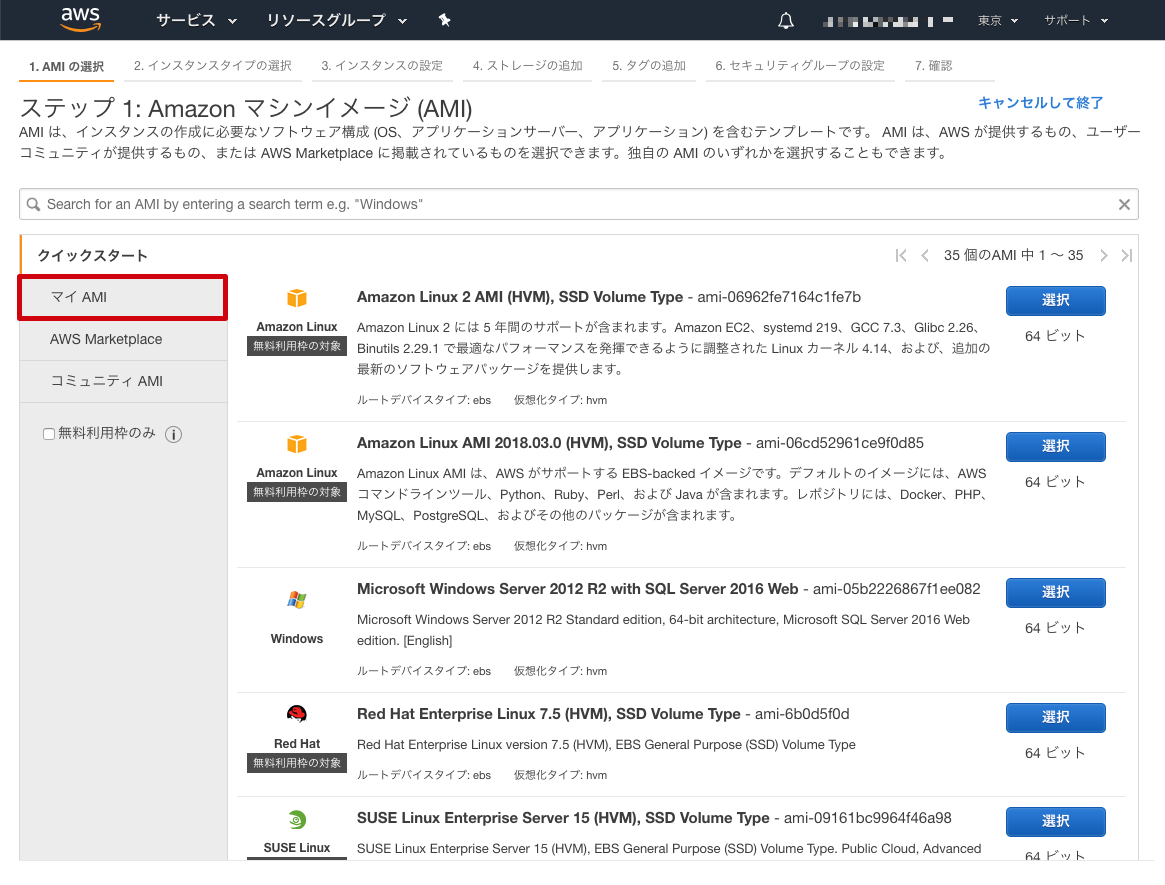Click the Amazon Linux AMI 2018.03.0 cube icon

point(296,444)
